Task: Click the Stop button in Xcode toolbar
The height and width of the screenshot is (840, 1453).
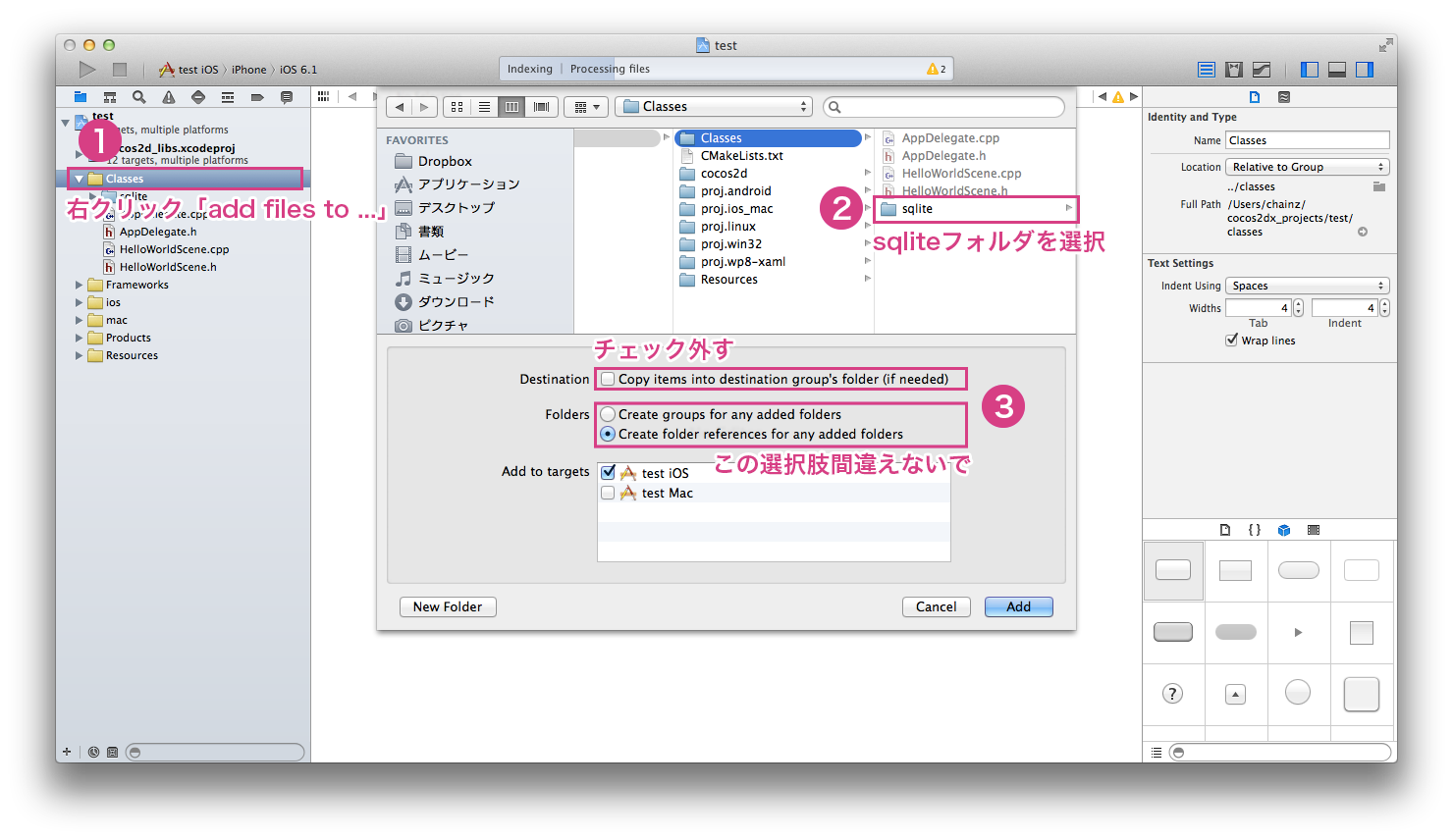Action: (x=120, y=69)
